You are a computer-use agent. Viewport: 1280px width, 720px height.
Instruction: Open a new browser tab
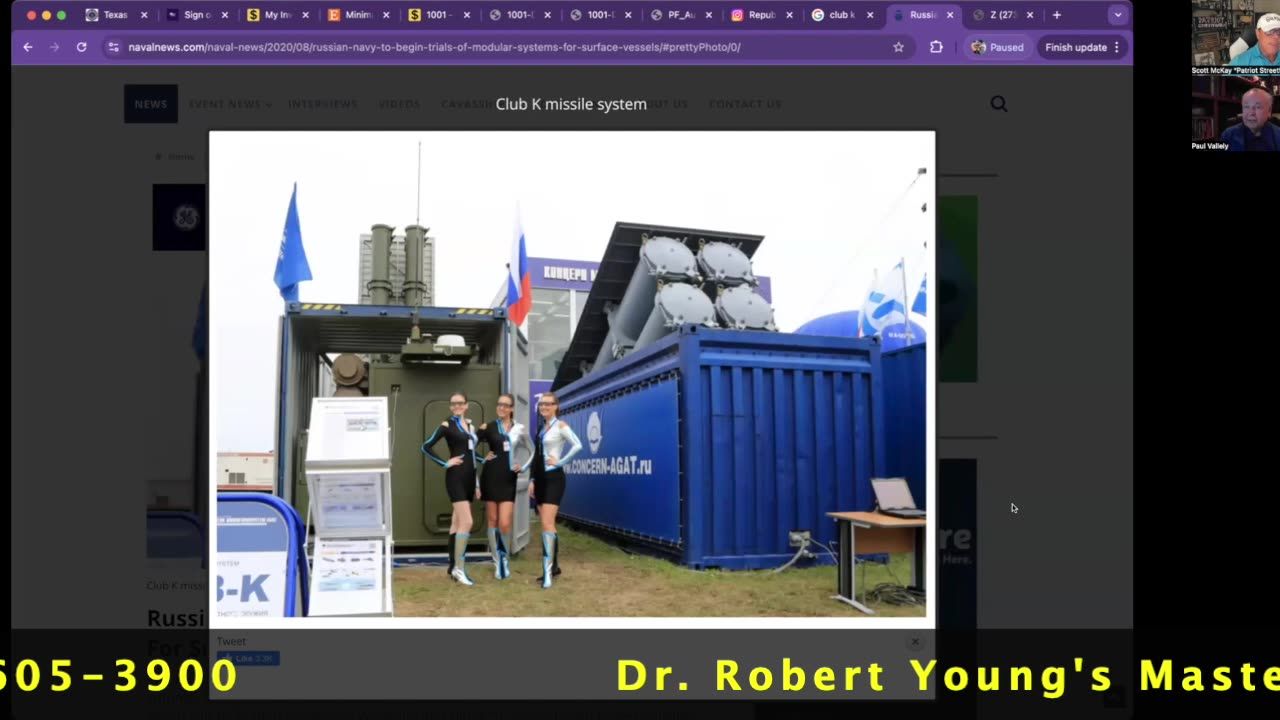(1057, 15)
